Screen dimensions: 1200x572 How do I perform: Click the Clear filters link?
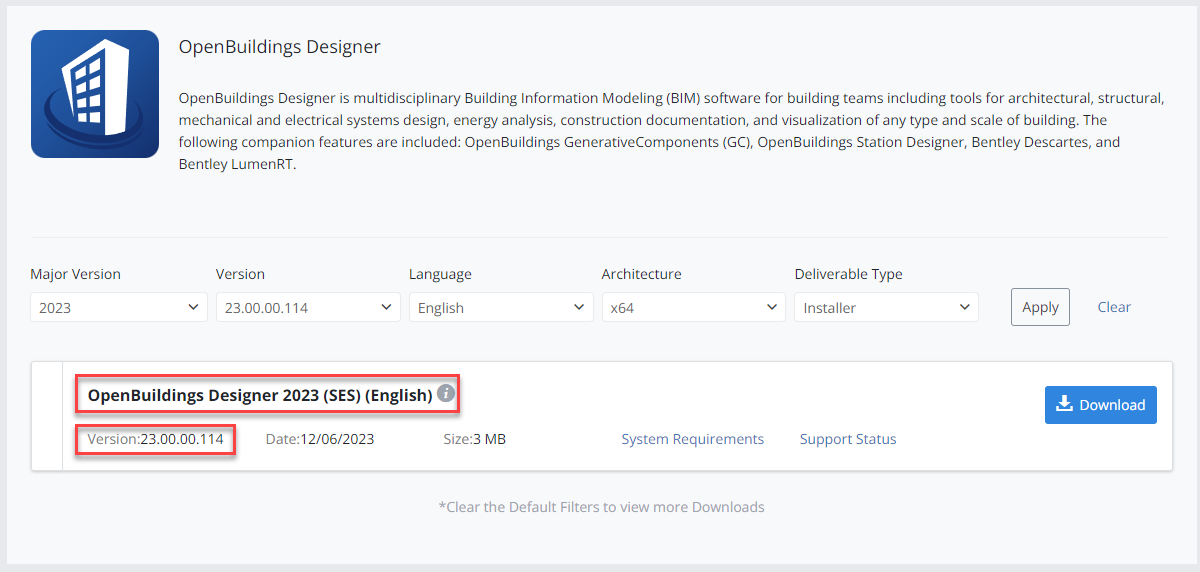point(1114,307)
